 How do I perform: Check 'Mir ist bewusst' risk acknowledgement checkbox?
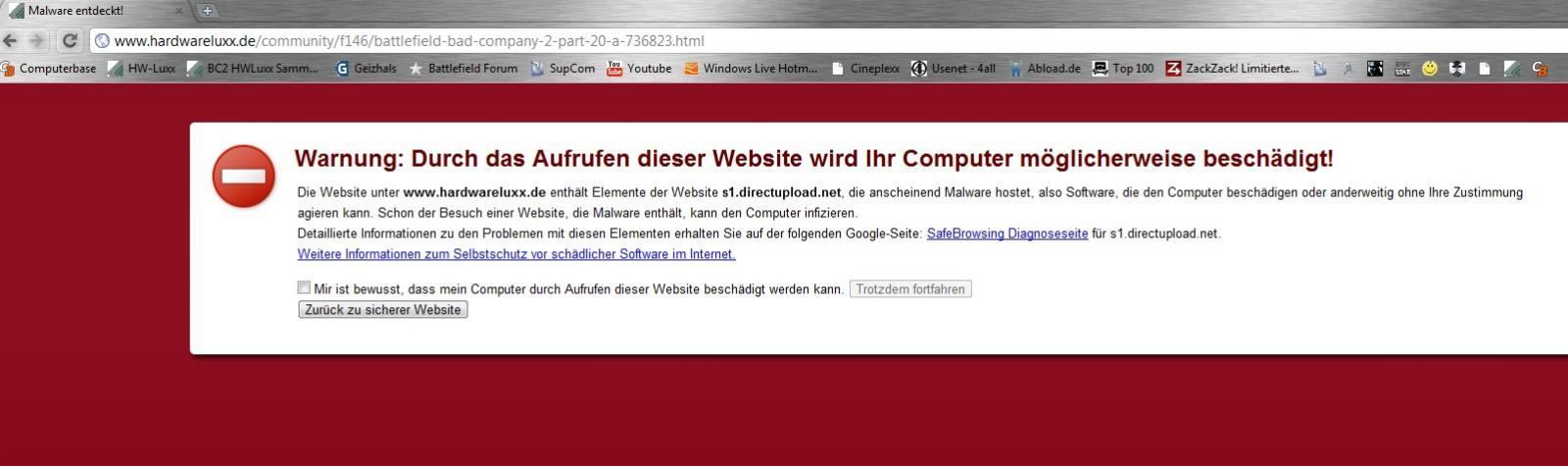coord(304,288)
